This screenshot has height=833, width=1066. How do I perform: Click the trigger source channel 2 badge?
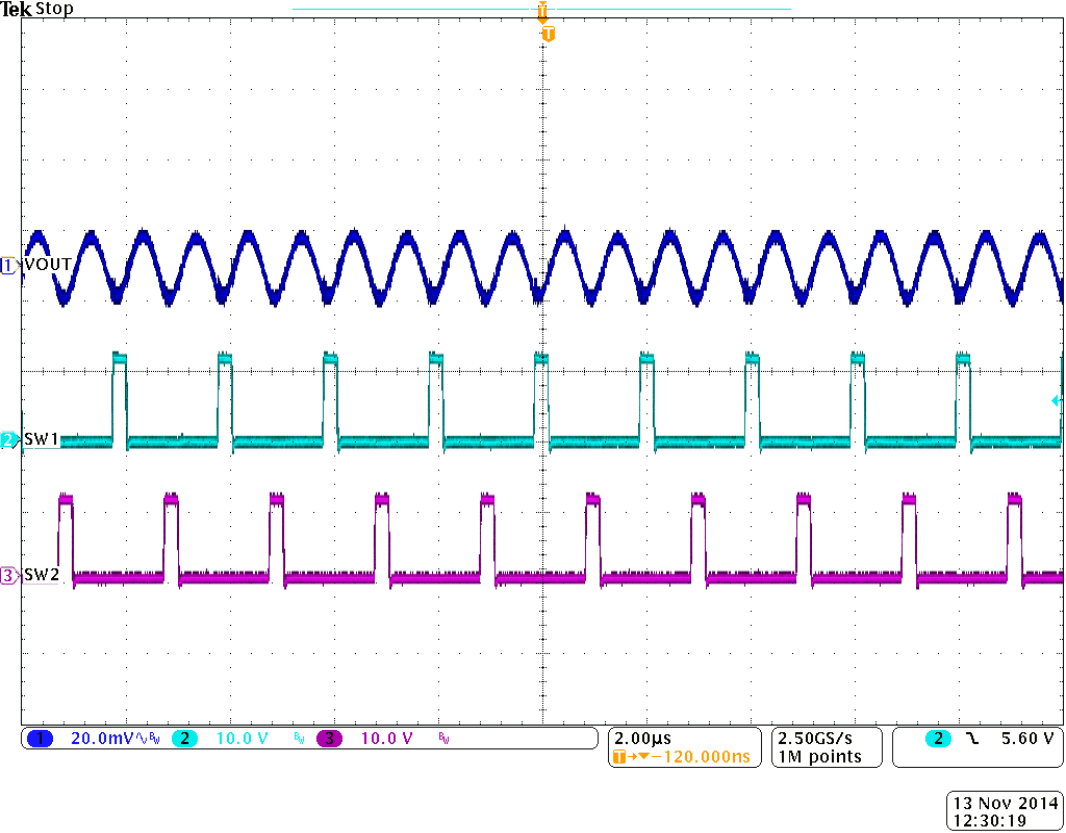tap(938, 739)
